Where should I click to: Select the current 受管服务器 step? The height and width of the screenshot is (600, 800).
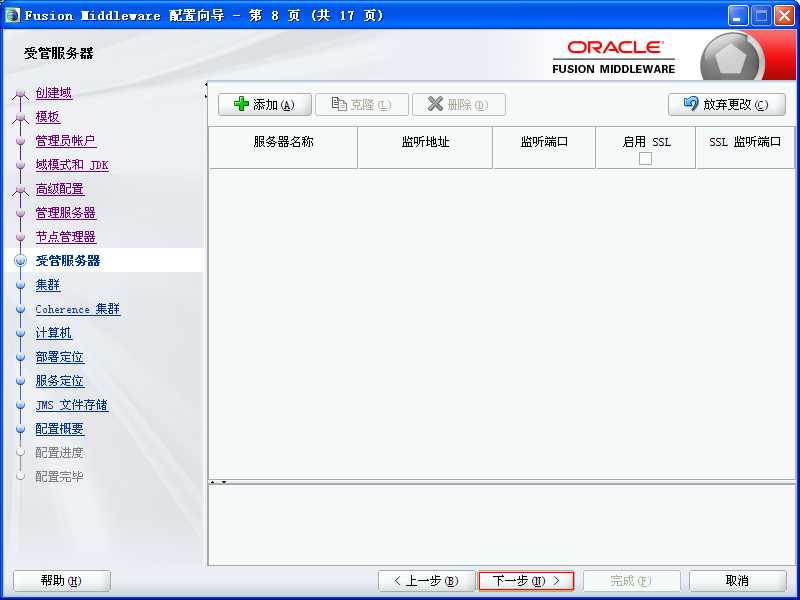point(67,261)
